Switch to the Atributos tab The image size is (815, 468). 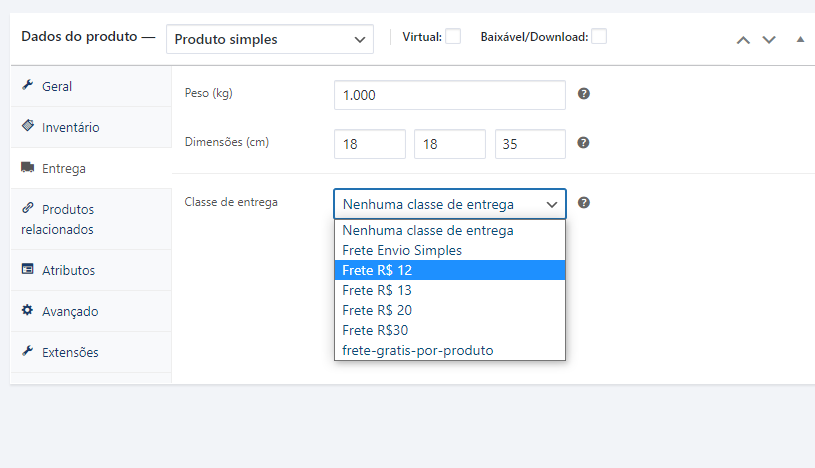[x=91, y=270]
